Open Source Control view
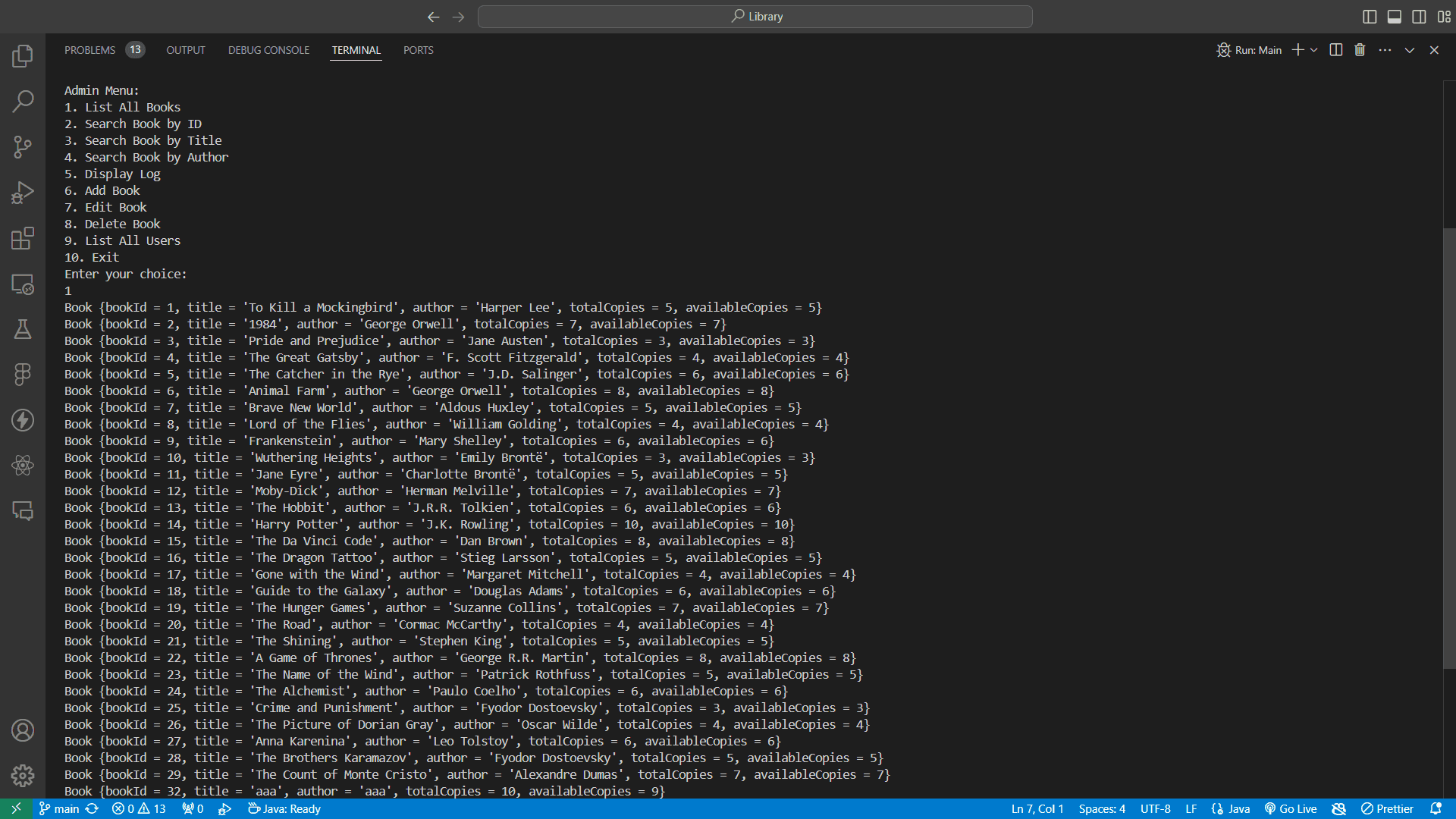The image size is (1456, 819). click(x=23, y=147)
